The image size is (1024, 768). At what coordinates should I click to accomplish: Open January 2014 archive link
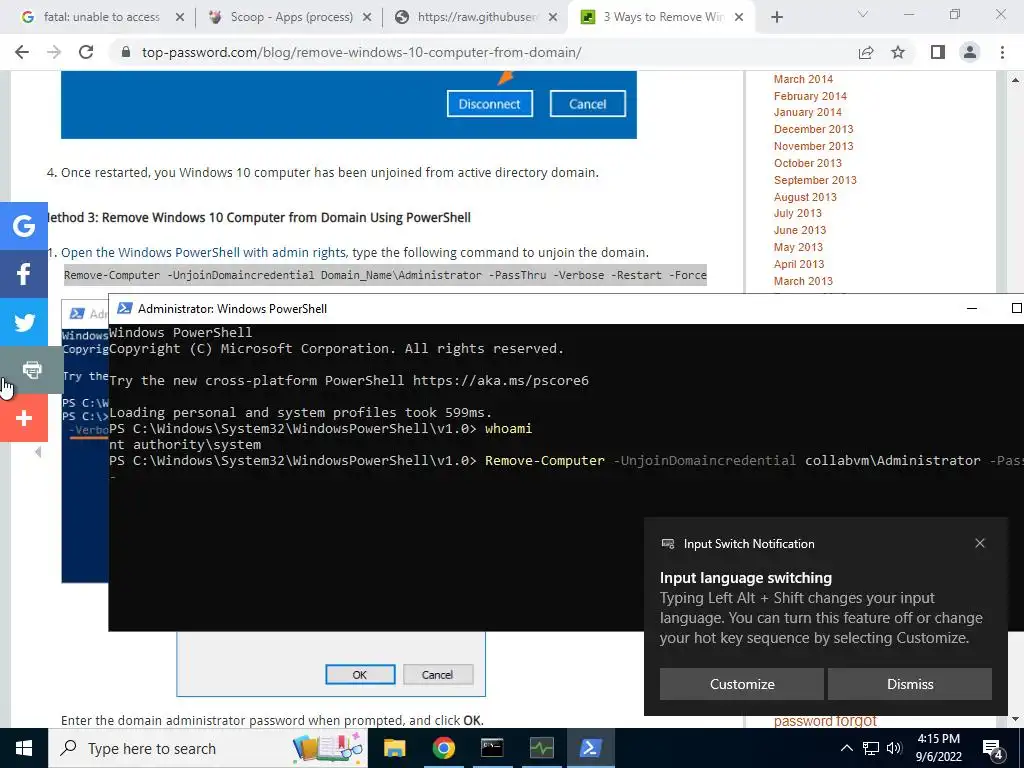click(808, 112)
